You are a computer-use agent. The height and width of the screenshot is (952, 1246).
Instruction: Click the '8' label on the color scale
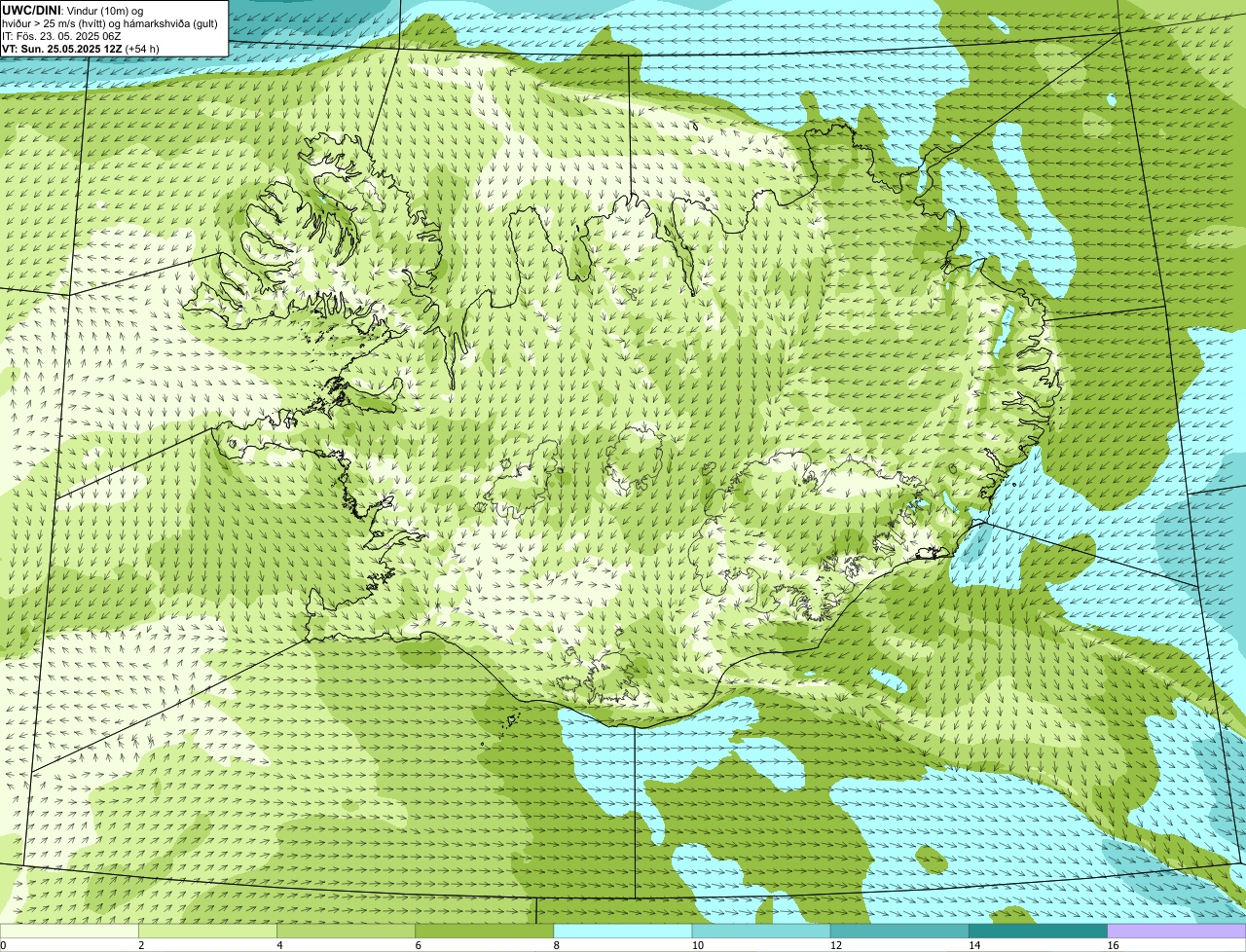[x=557, y=945]
